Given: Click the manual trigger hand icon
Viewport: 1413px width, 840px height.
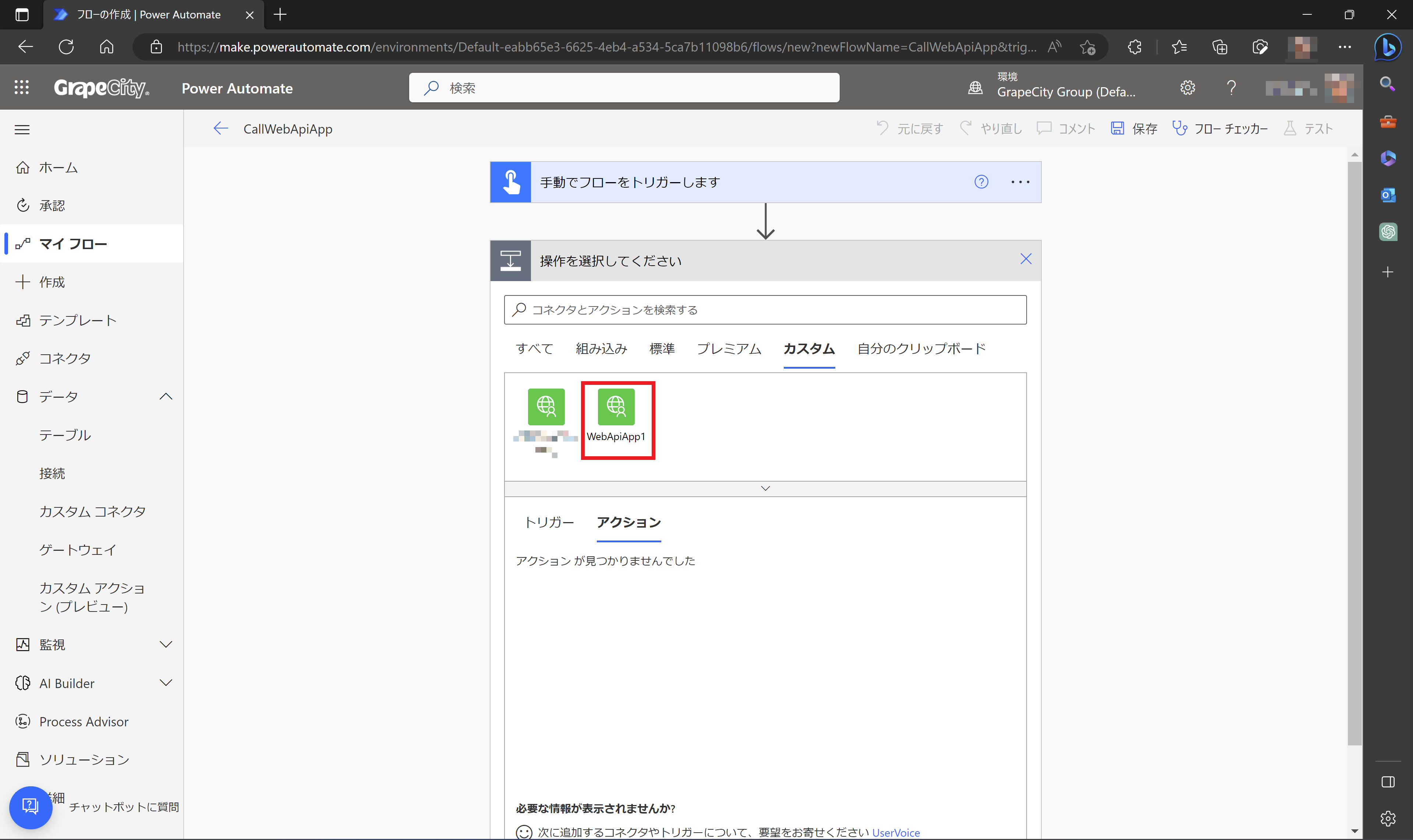Looking at the screenshot, I should (x=511, y=182).
